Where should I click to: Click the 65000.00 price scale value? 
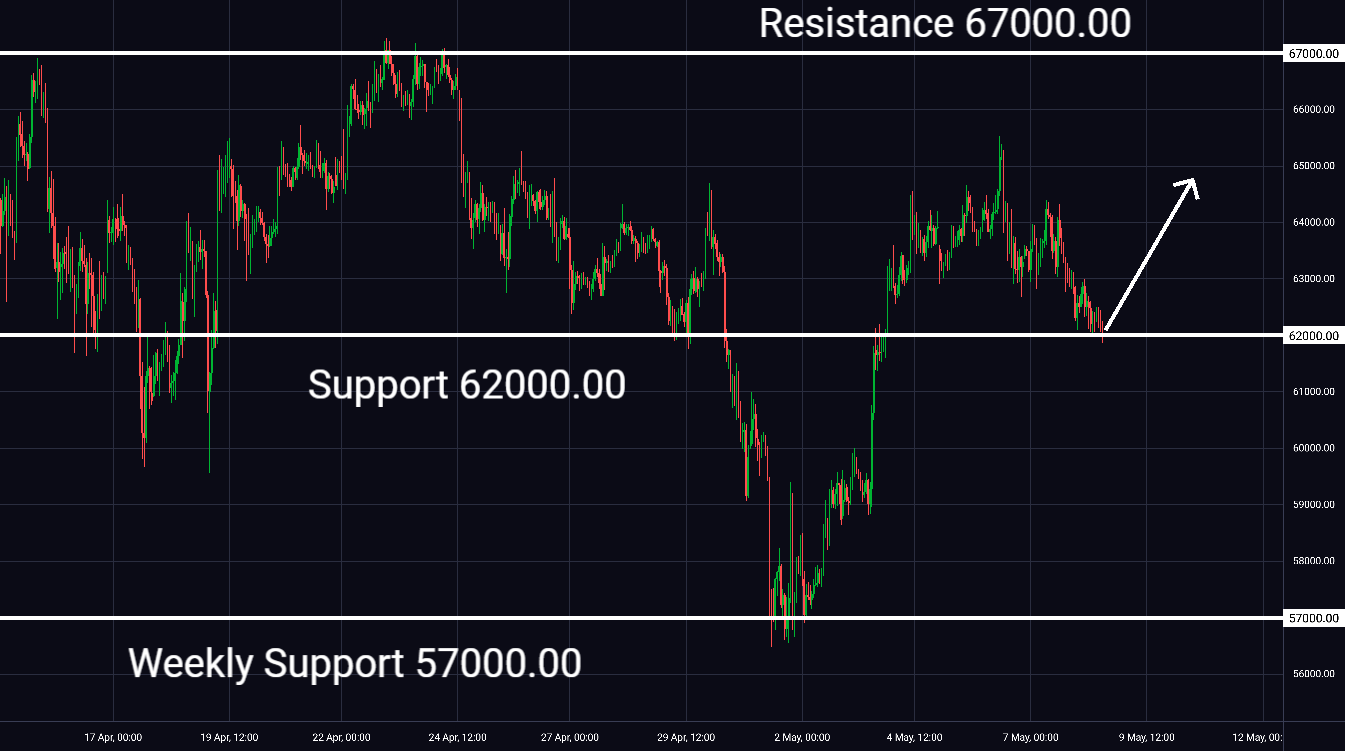click(1314, 166)
